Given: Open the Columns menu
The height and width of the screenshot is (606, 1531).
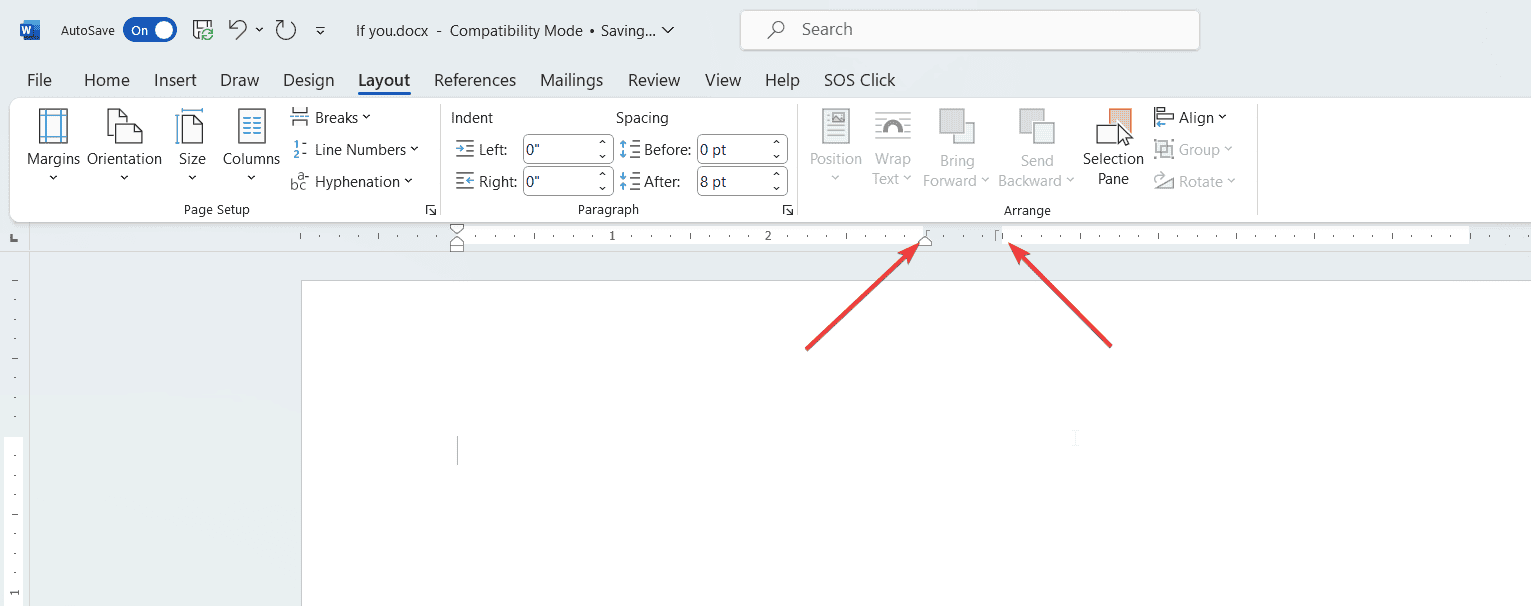Looking at the screenshot, I should click(251, 146).
